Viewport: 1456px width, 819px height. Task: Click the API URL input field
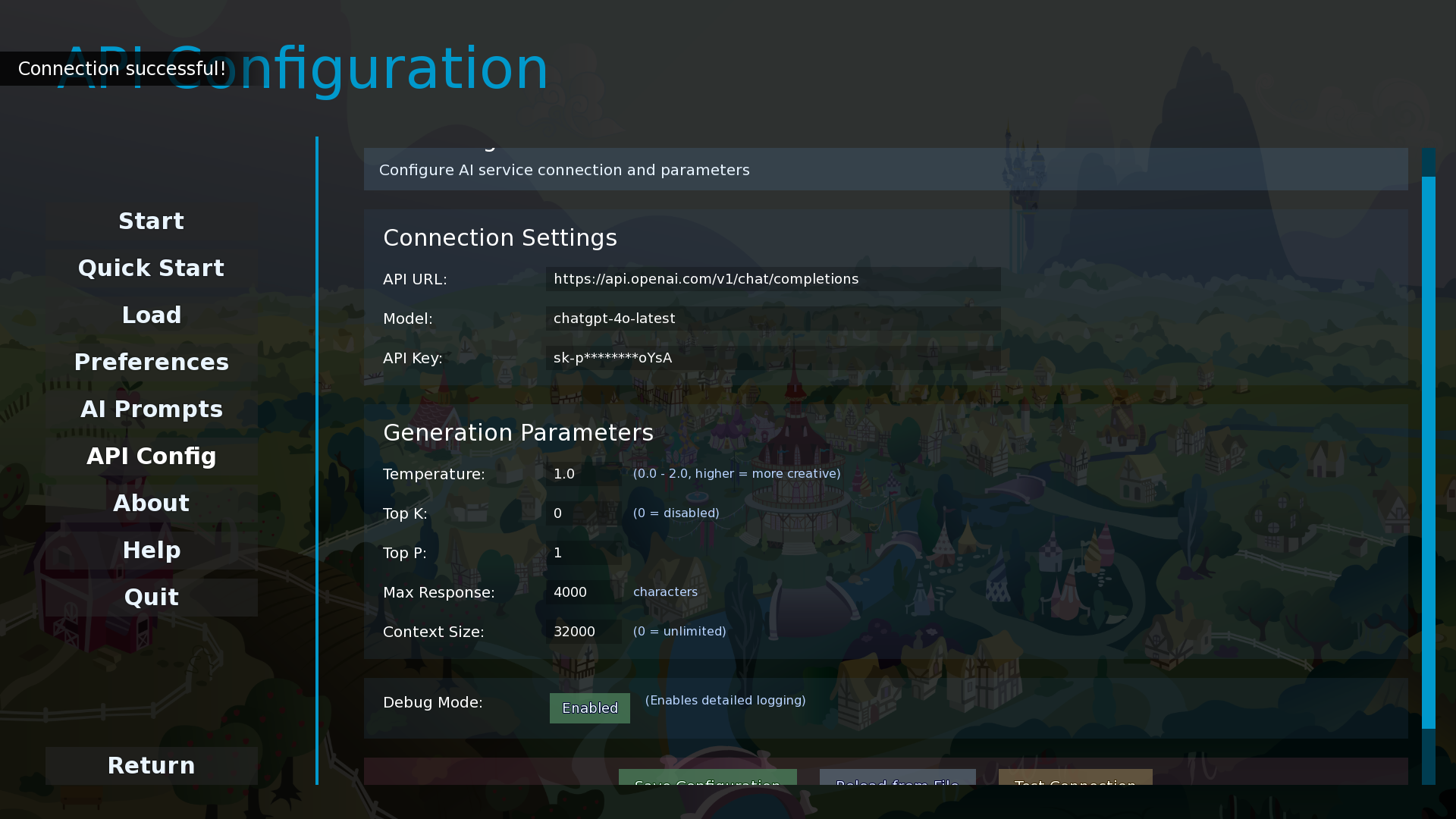pos(772,279)
